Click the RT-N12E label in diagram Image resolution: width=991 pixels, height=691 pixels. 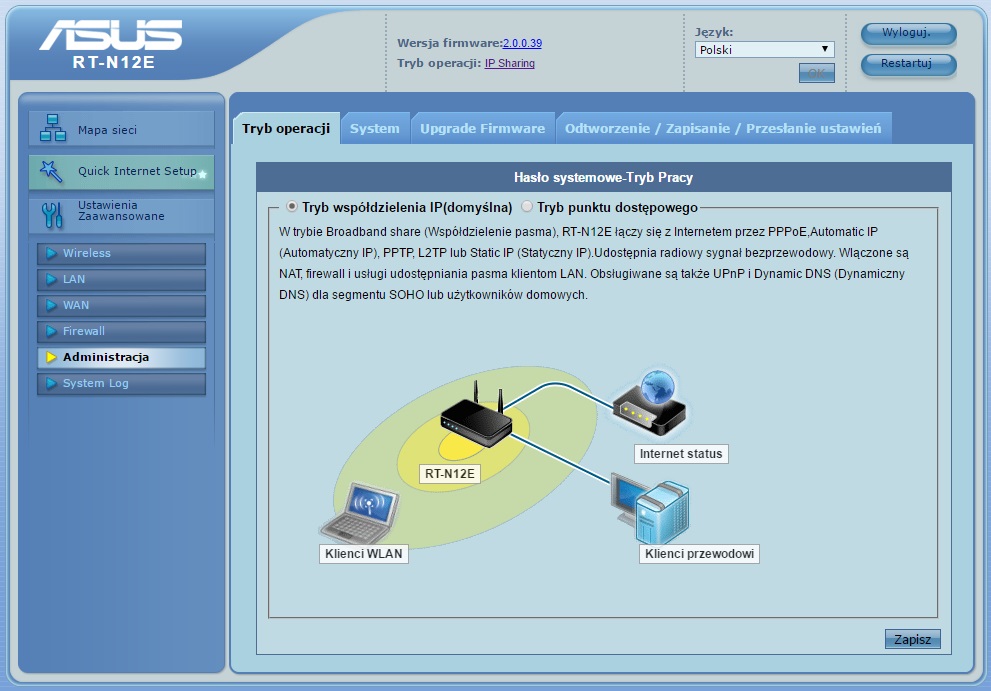click(449, 474)
